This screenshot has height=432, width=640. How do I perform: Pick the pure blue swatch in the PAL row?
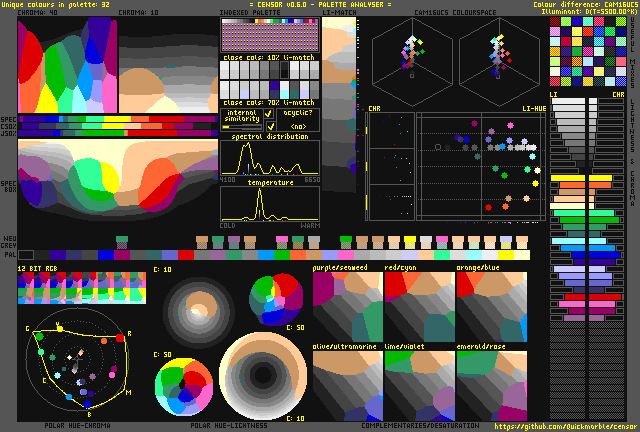[106, 255]
